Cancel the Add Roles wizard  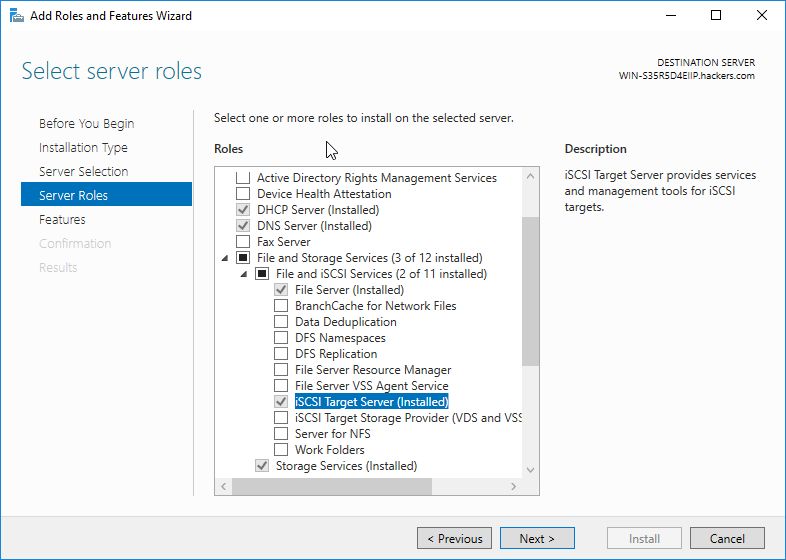click(727, 539)
